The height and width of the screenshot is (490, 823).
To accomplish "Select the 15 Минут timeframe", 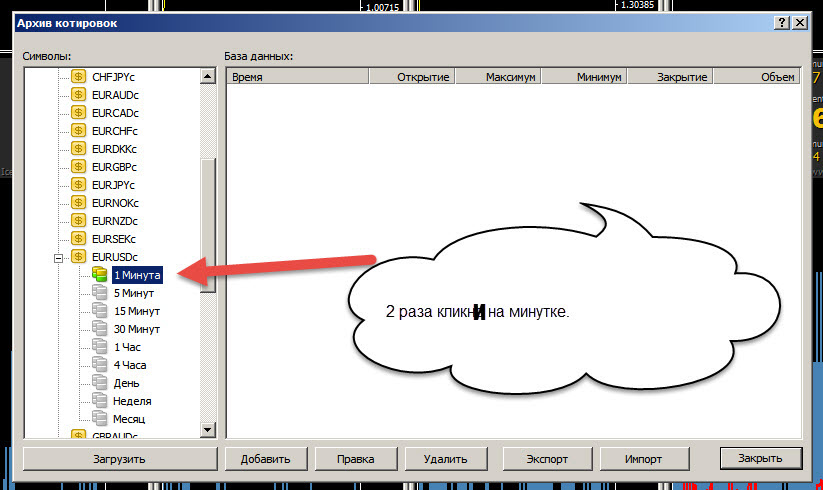I will 137,311.
